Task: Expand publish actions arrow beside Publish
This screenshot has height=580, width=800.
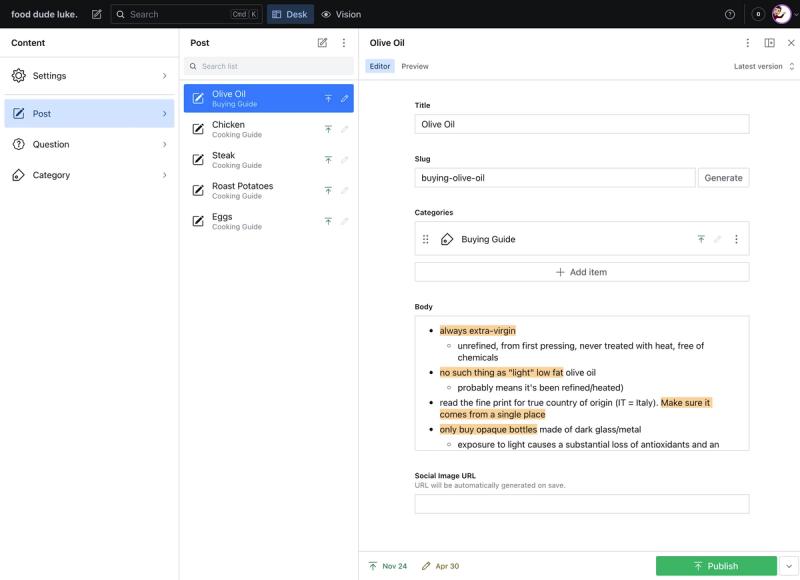Action: pos(789,566)
